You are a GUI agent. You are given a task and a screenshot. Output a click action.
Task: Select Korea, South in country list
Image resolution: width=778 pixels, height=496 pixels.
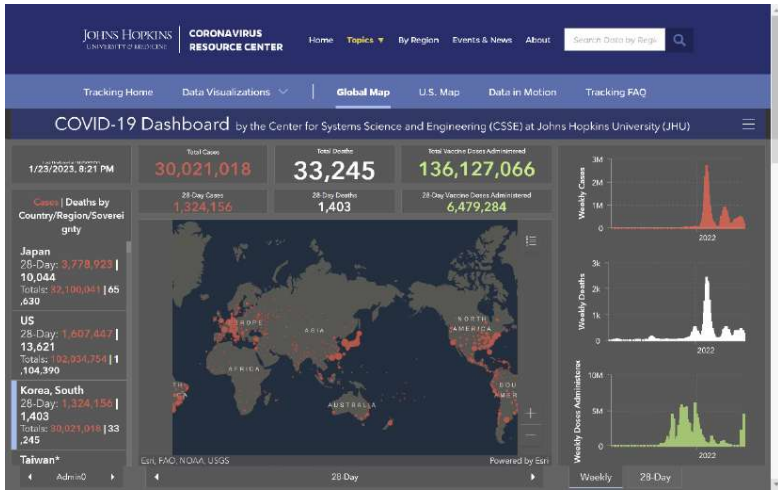[69, 415]
